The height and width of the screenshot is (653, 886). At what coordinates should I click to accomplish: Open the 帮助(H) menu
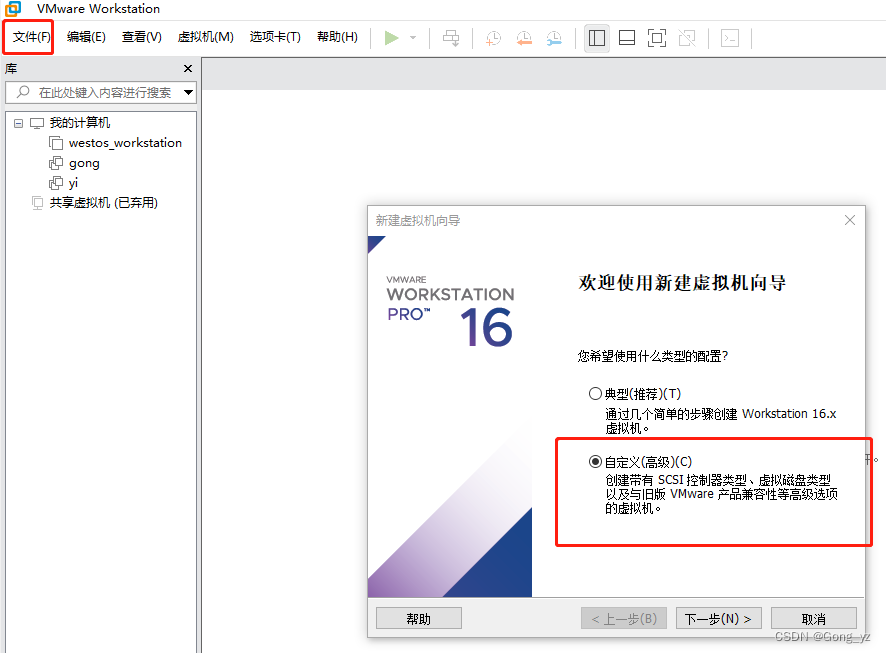(337, 37)
